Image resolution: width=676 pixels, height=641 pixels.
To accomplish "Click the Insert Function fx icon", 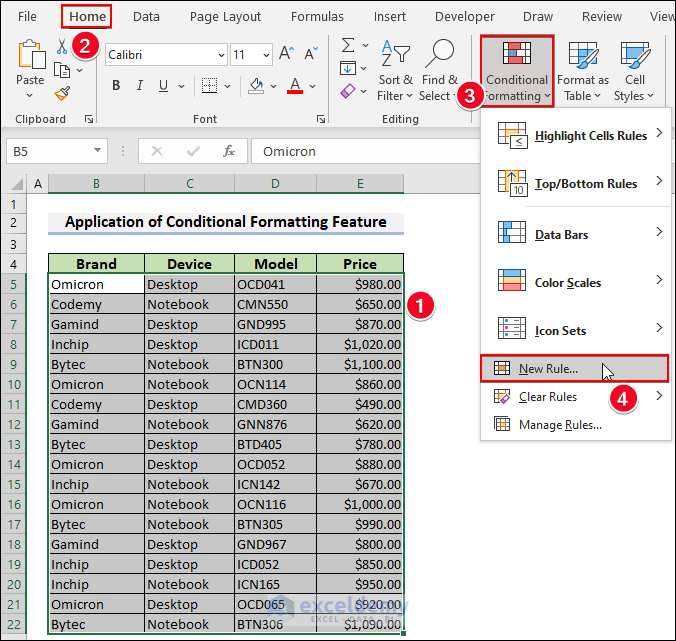I will pyautogui.click(x=229, y=151).
